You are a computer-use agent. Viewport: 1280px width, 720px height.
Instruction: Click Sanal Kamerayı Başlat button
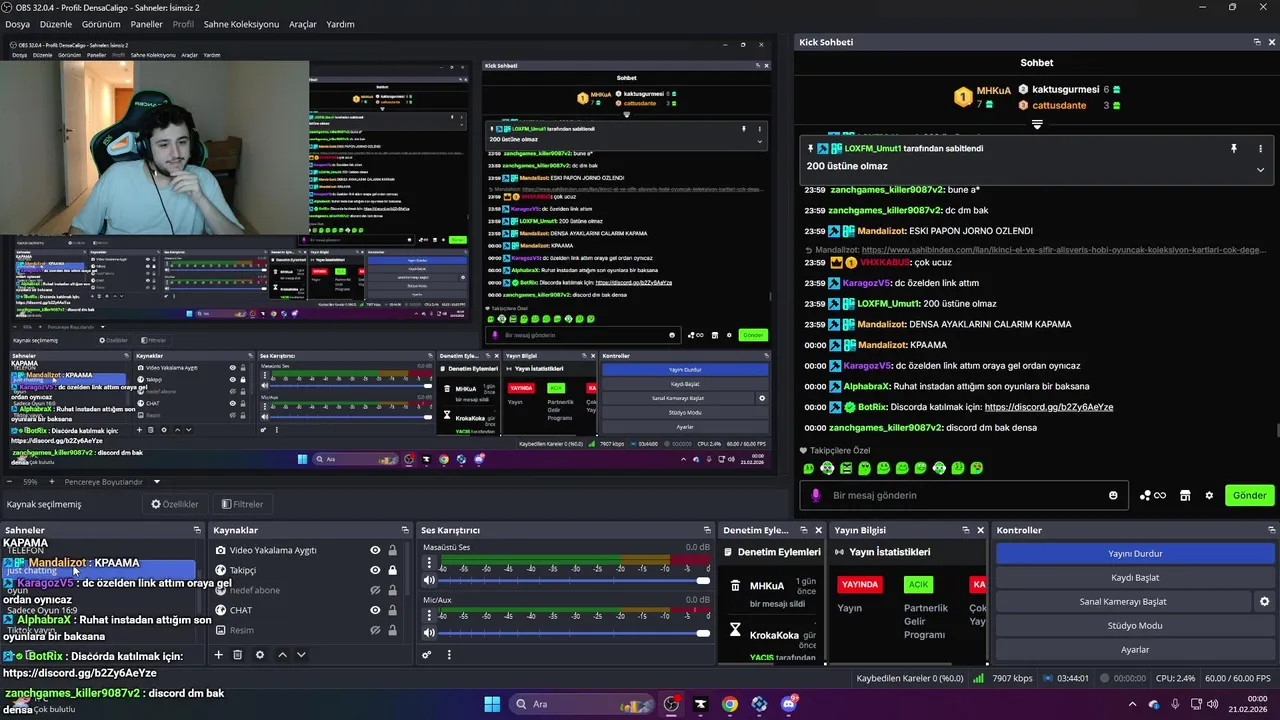pos(1123,602)
